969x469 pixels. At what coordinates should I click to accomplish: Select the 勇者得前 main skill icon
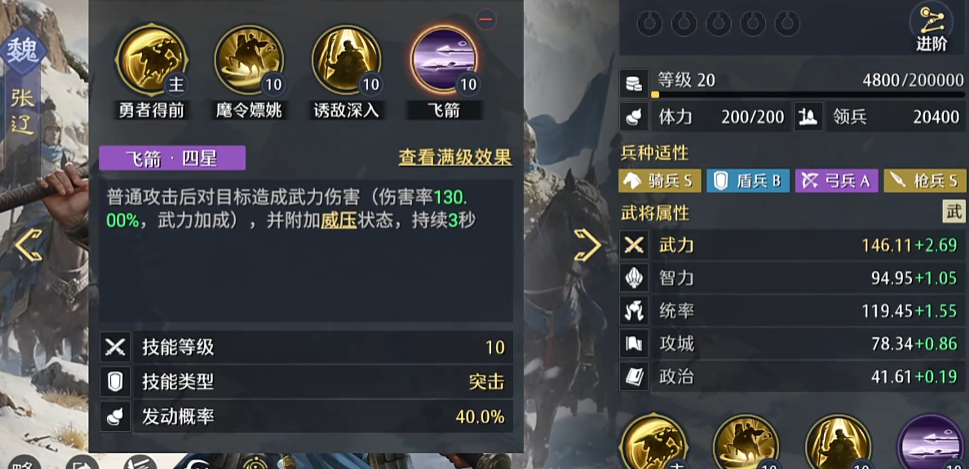(x=151, y=59)
